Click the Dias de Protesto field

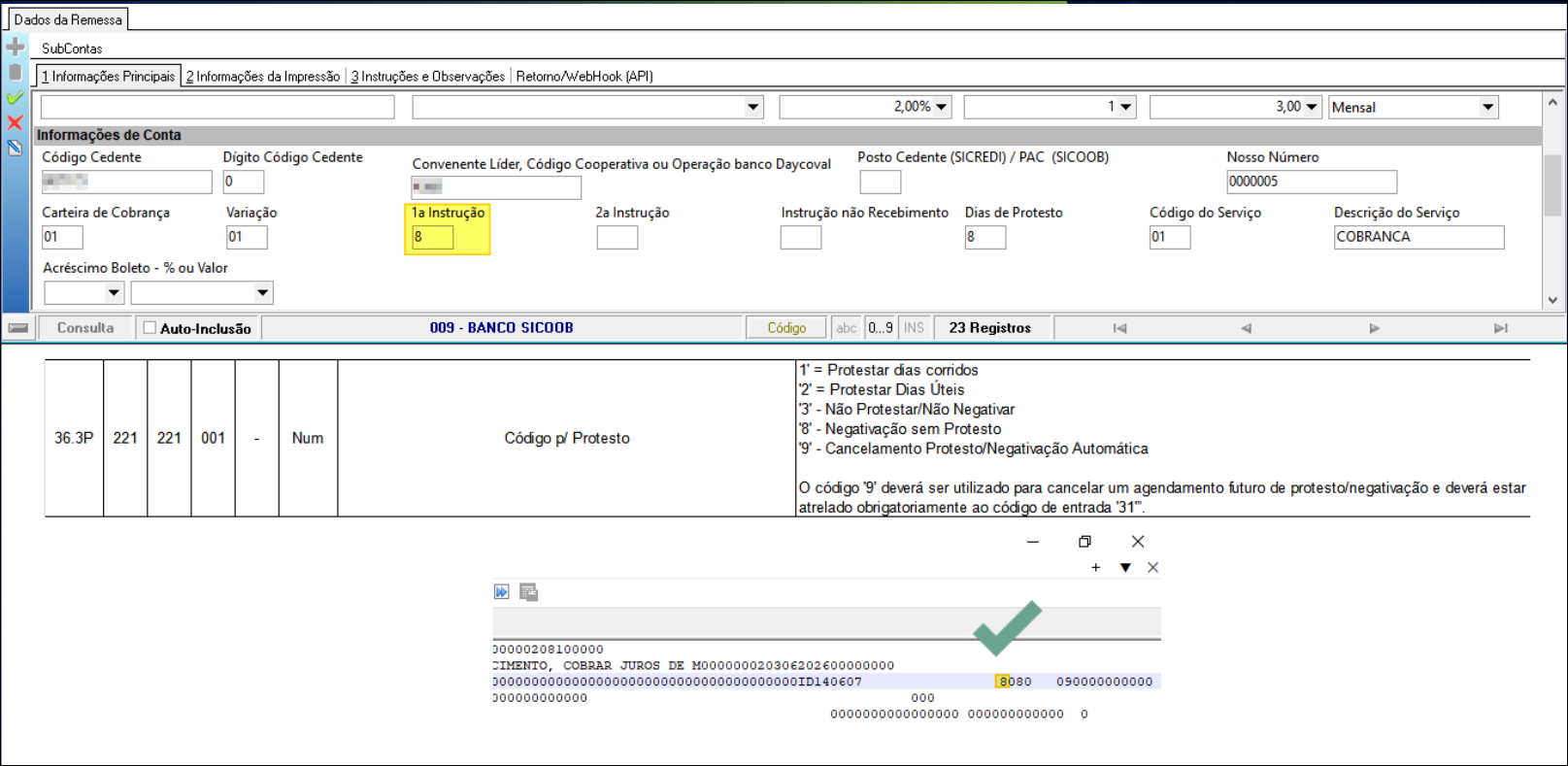[985, 237]
